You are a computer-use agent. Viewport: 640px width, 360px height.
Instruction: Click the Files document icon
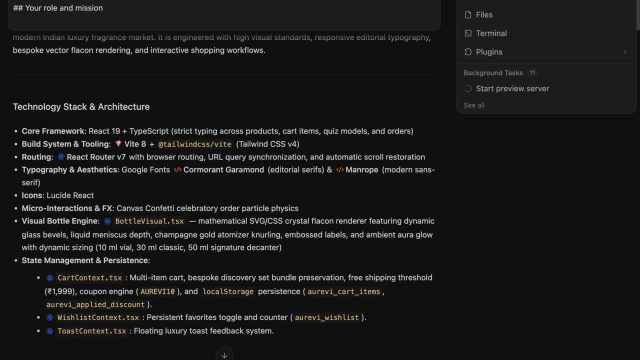coord(468,15)
